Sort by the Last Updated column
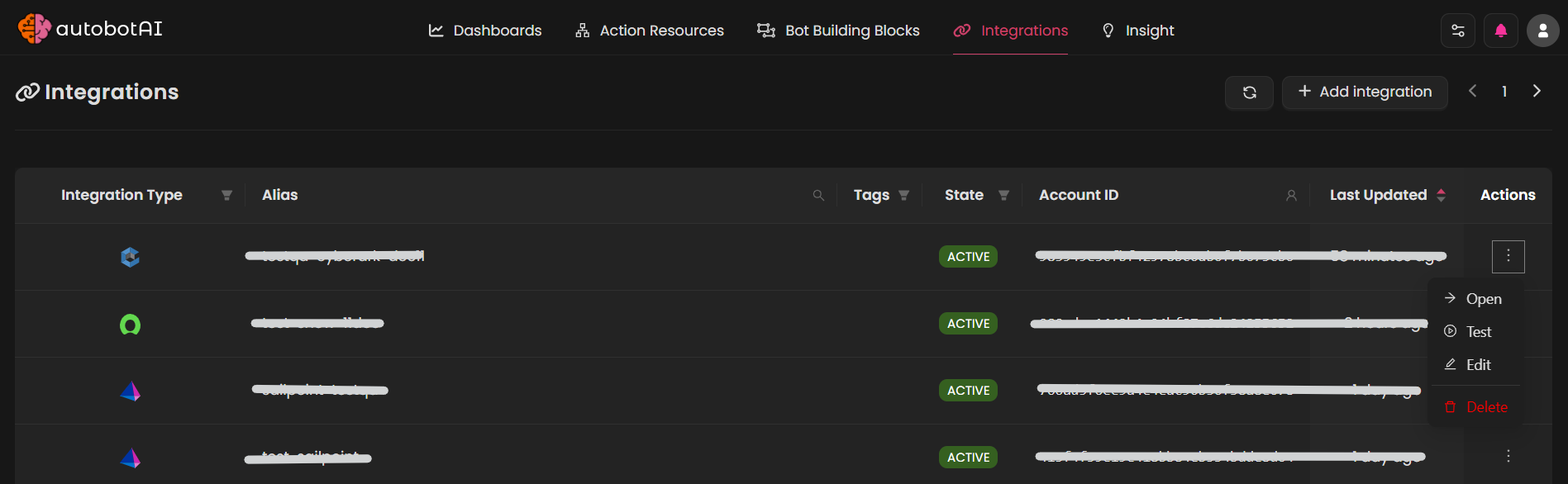 [x=1441, y=195]
